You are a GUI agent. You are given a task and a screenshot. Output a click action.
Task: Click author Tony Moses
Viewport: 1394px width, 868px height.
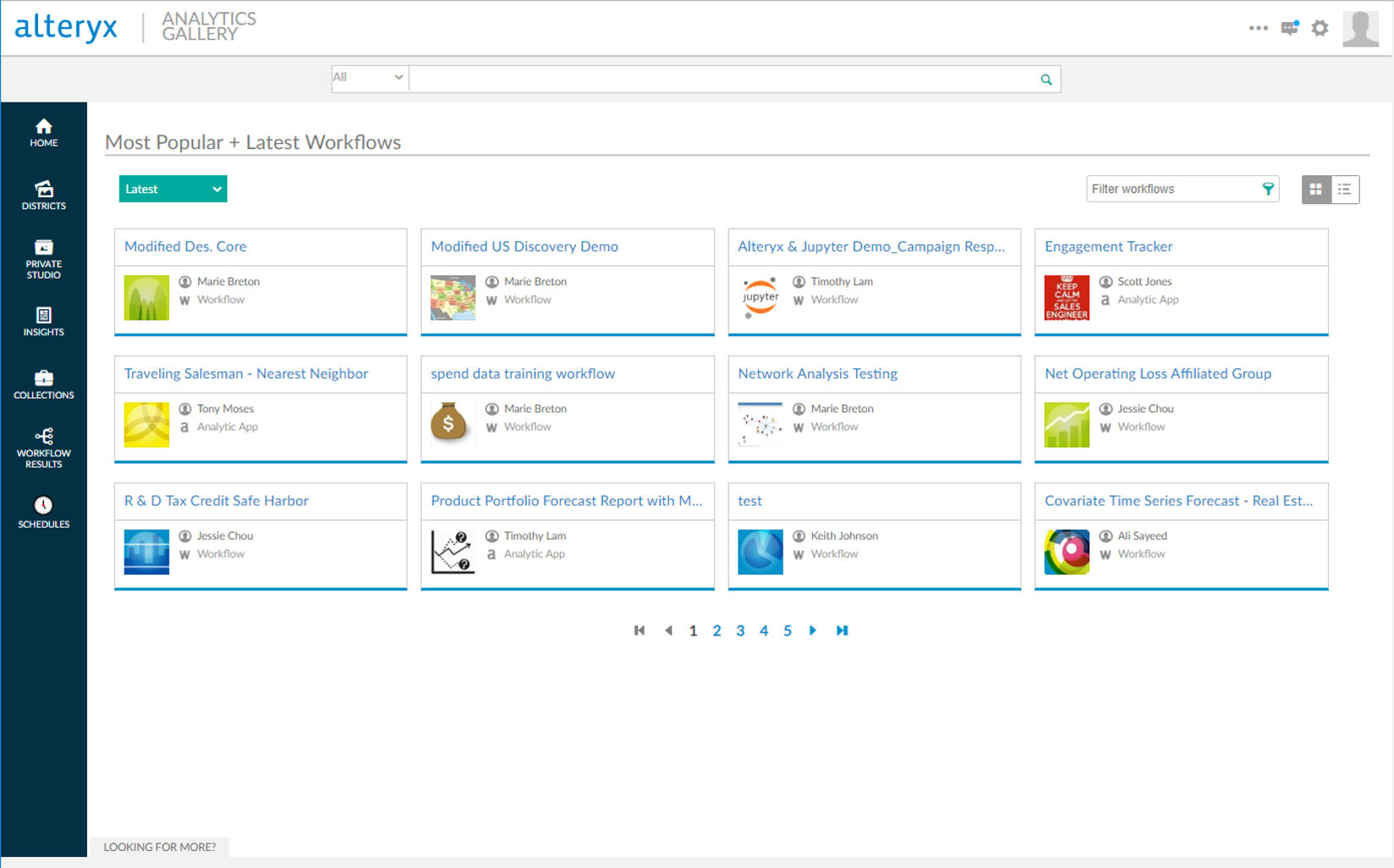click(225, 408)
